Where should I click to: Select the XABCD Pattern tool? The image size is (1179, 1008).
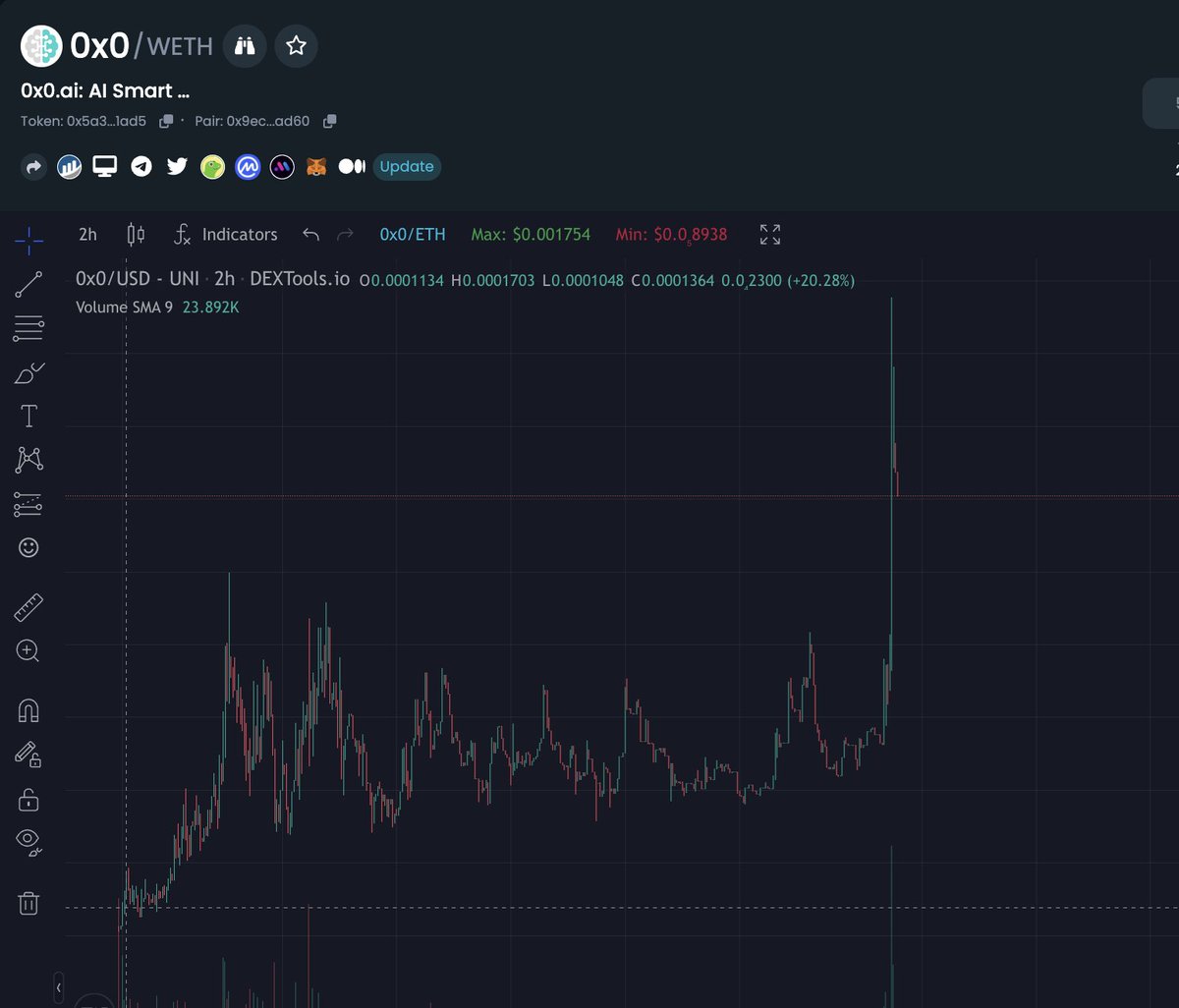[x=28, y=459]
